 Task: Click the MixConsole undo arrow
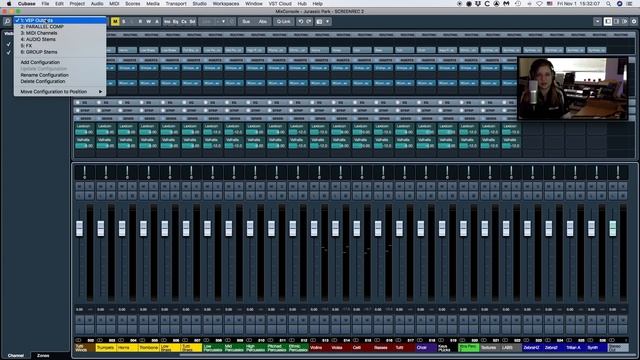pos(301,21)
